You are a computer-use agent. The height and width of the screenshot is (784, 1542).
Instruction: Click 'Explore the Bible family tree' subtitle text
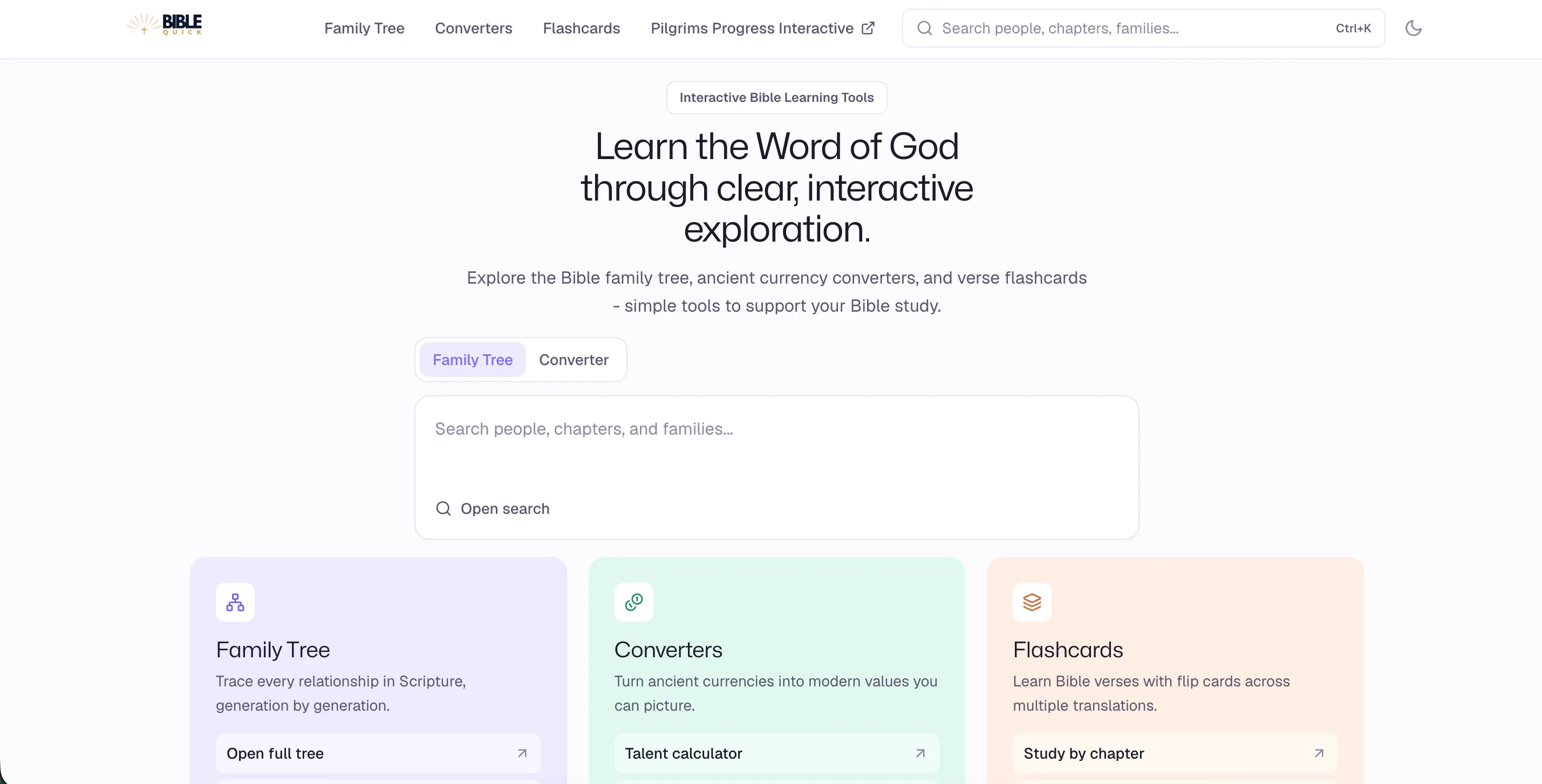pyautogui.click(x=776, y=292)
